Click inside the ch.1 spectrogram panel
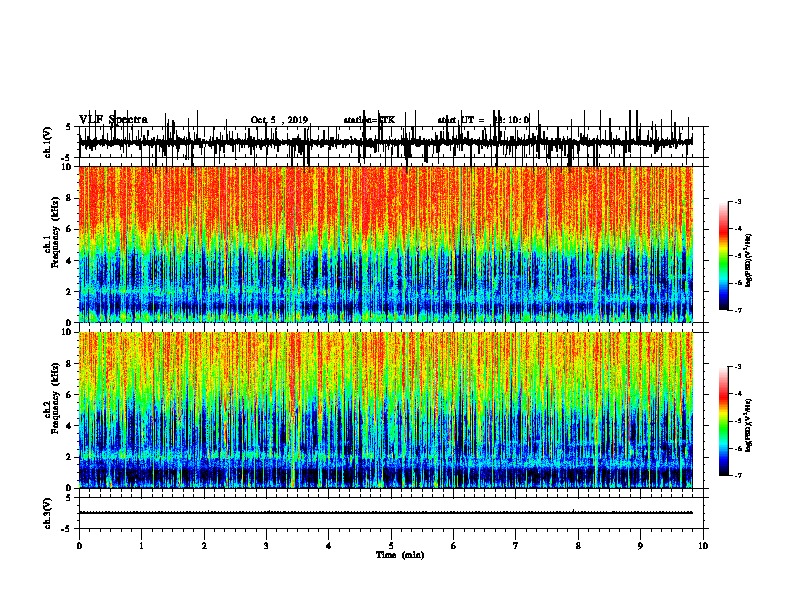792x612 pixels. coord(386,244)
